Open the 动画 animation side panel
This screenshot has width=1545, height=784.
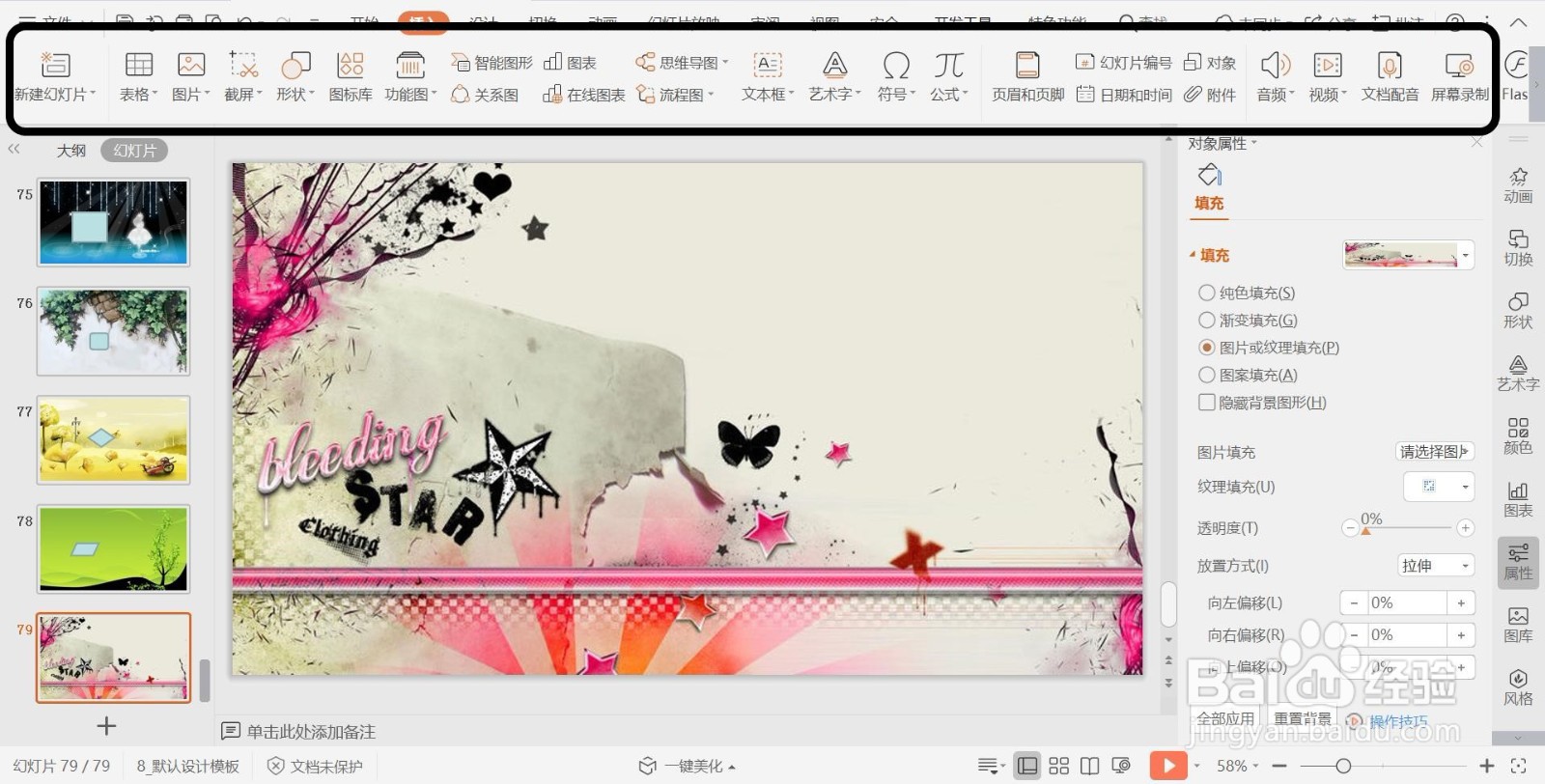coord(1518,185)
